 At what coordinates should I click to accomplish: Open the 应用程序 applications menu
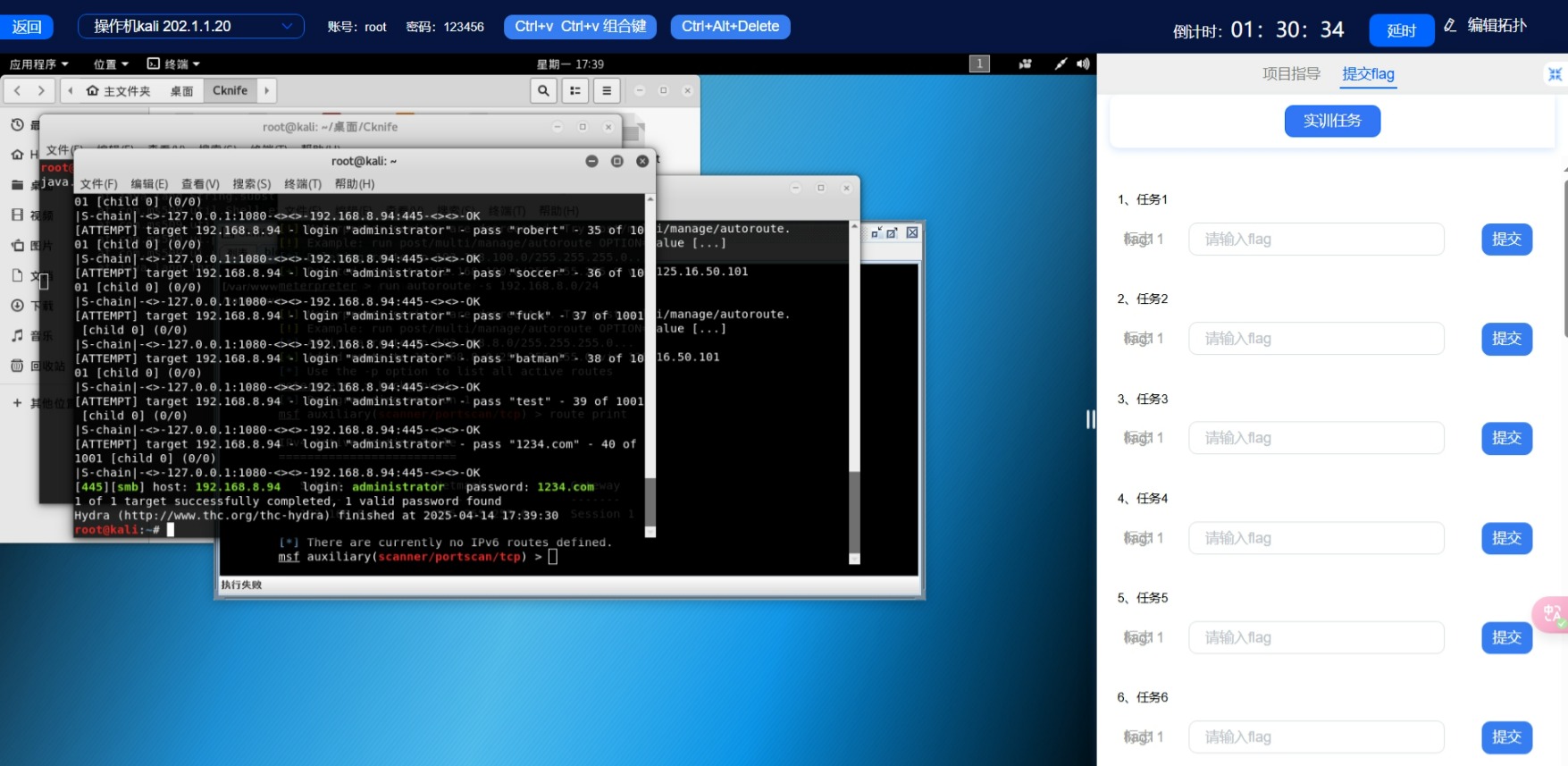pyautogui.click(x=38, y=64)
